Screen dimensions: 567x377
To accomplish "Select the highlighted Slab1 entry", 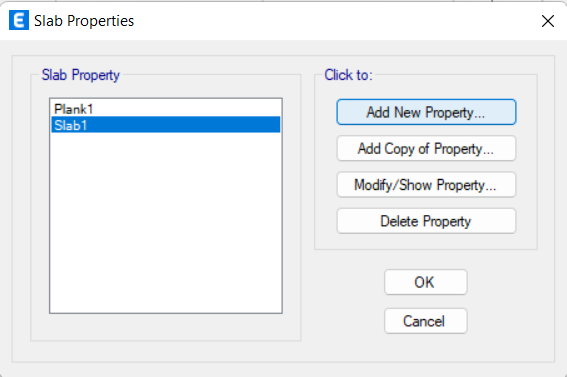I will point(166,125).
